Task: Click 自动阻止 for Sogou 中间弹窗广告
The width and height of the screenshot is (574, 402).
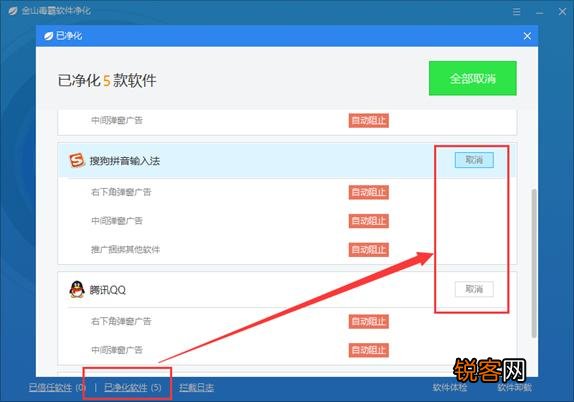Action: [369, 221]
